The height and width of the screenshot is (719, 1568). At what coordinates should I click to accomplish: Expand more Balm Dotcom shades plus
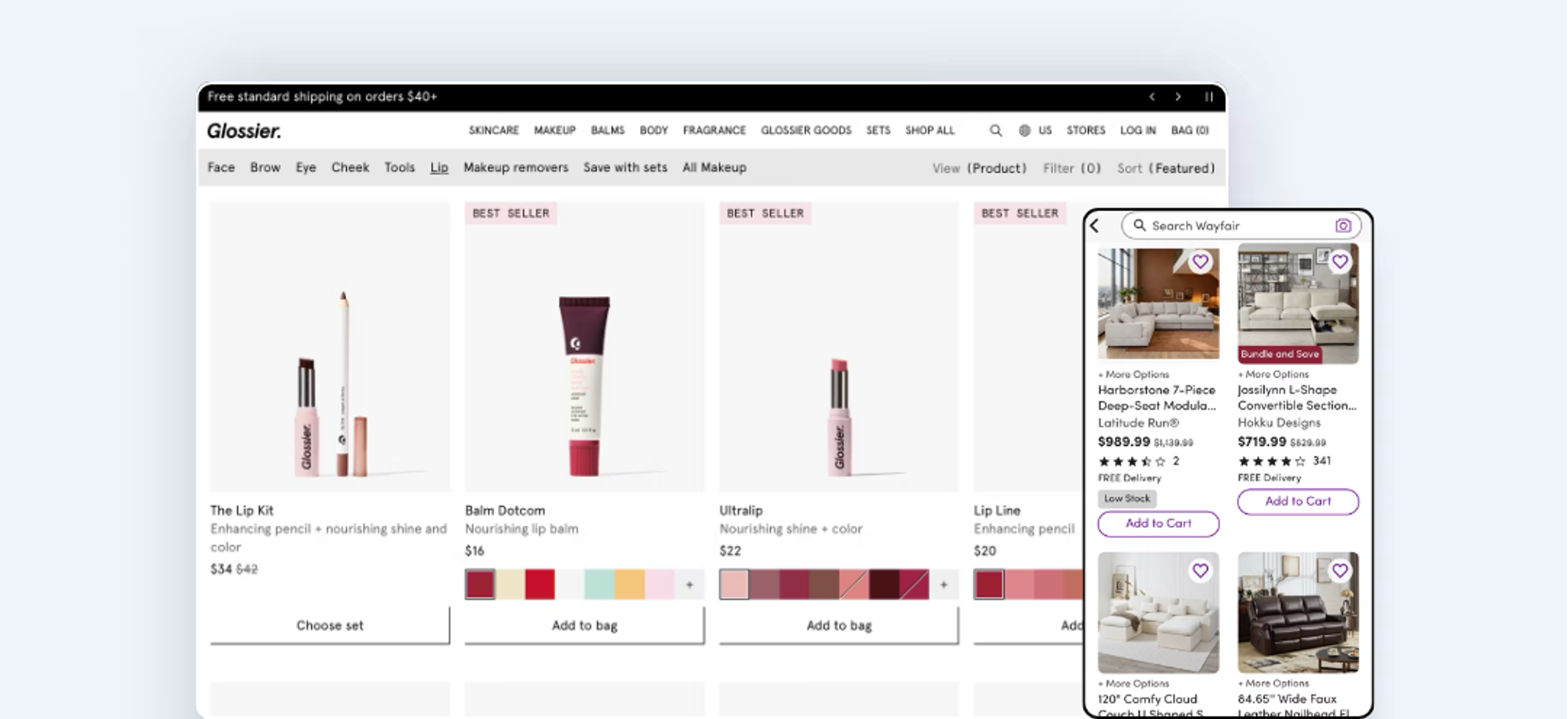tap(689, 585)
